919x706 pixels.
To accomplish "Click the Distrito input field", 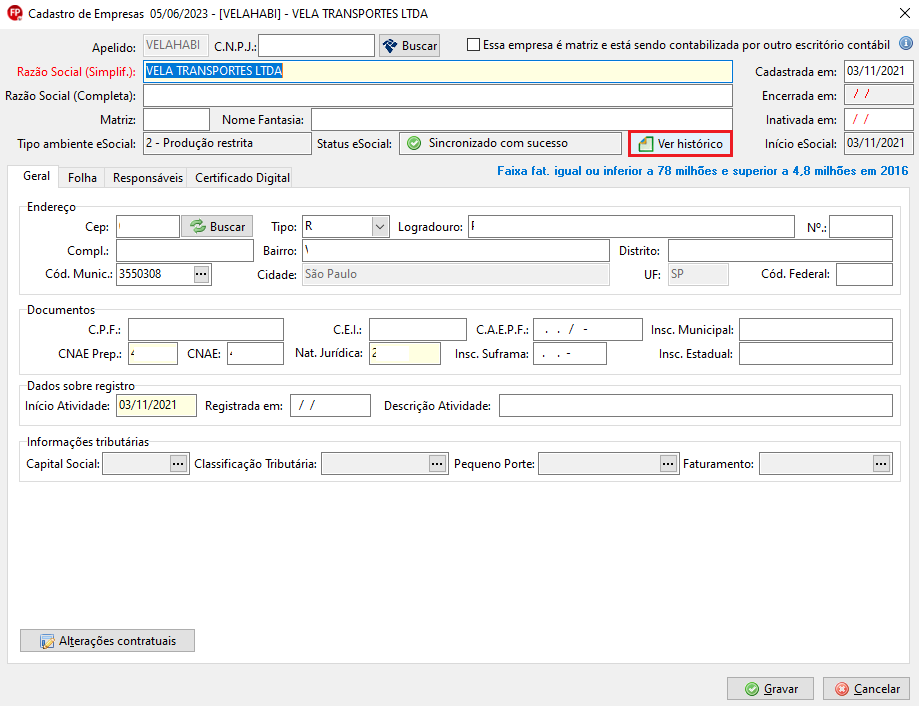I will [780, 250].
